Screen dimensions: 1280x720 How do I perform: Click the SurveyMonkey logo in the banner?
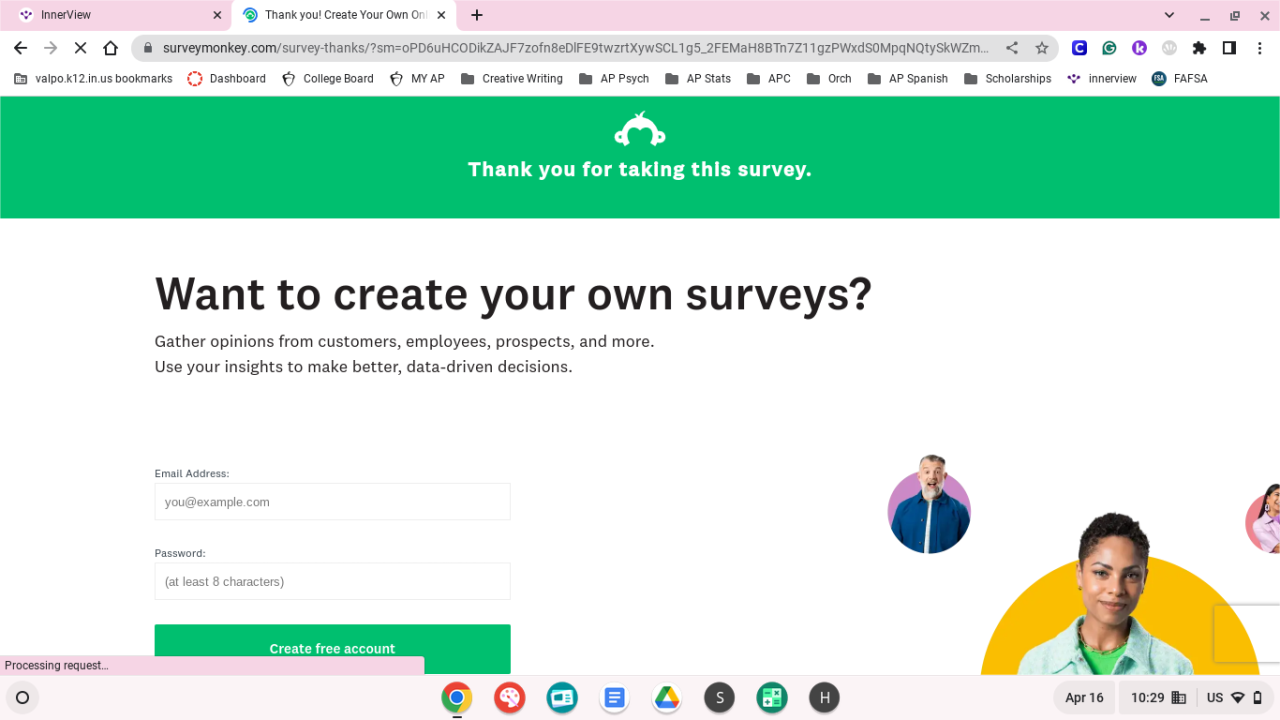point(640,130)
